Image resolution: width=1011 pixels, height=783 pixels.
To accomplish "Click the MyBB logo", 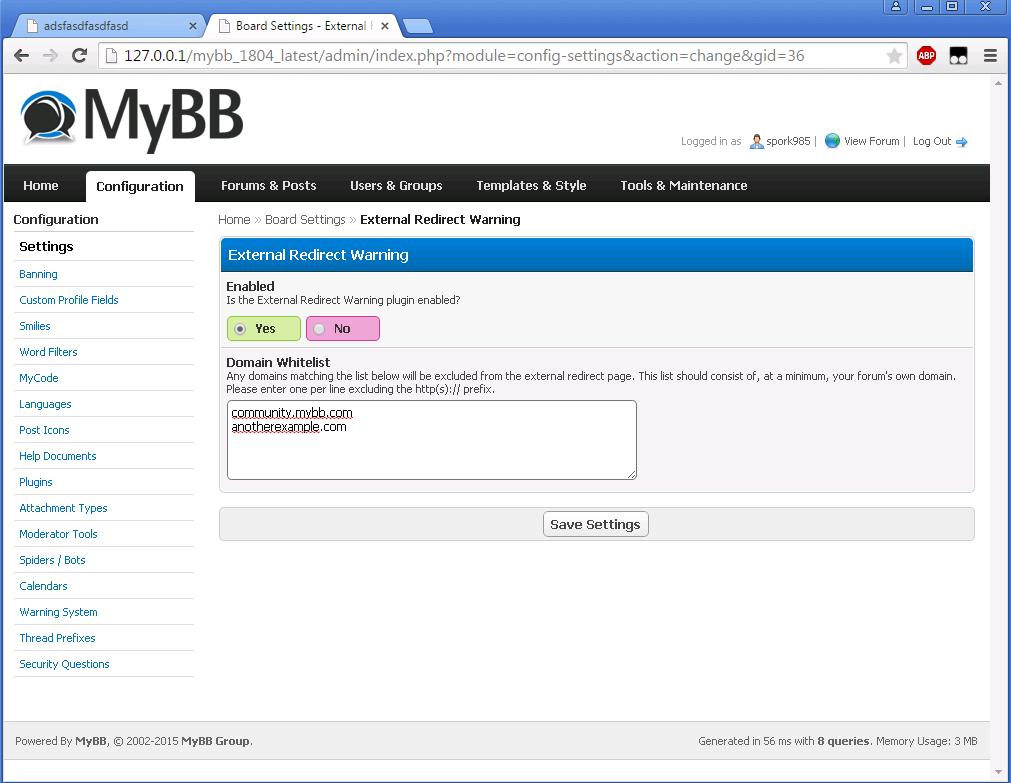I will click(x=132, y=121).
